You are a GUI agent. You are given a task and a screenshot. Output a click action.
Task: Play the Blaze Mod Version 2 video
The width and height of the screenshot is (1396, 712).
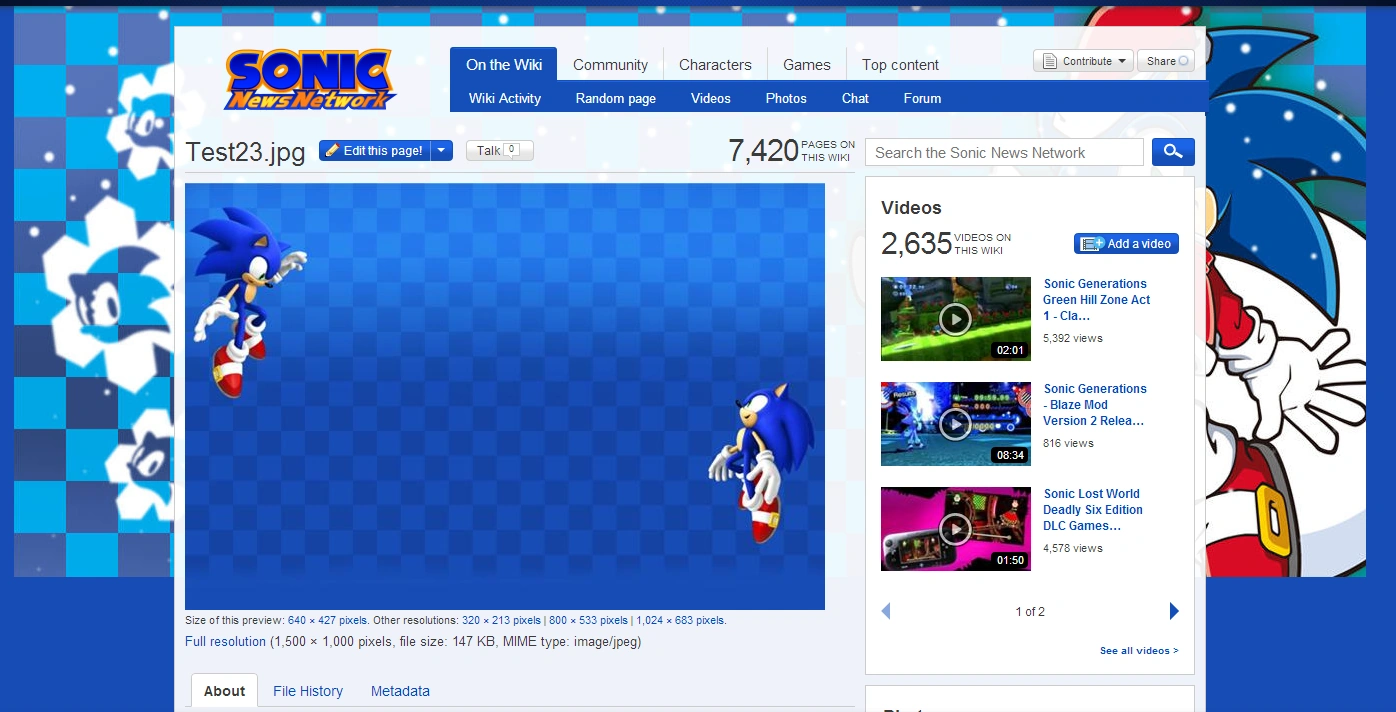point(955,424)
